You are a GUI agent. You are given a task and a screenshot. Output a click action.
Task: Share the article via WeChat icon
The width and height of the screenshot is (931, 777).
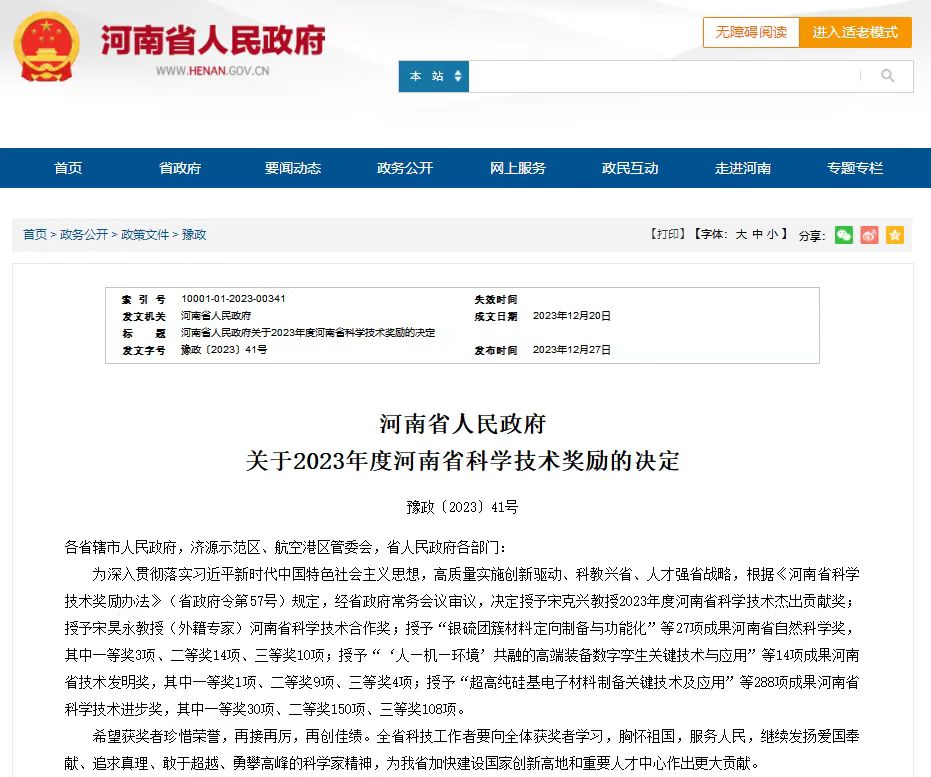844,235
